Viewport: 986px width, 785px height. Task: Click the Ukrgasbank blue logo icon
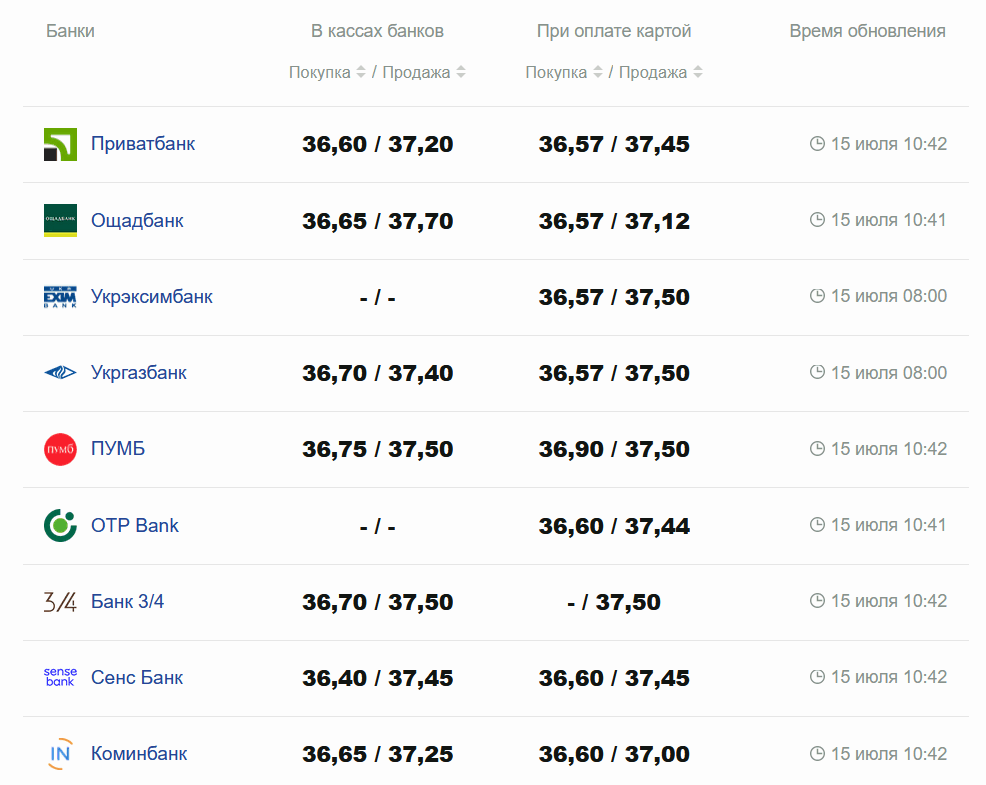point(60,373)
